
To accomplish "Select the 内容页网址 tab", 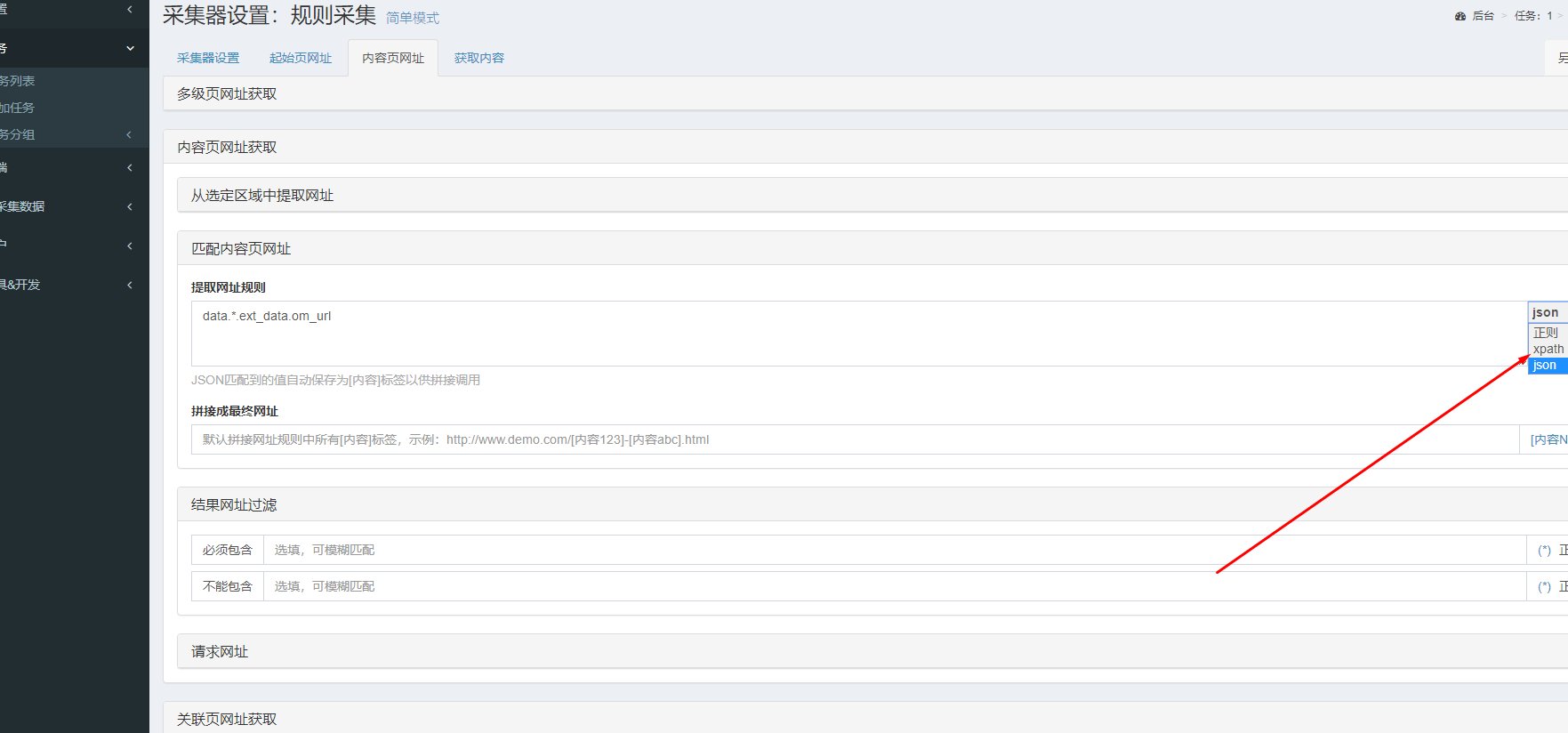I will point(393,58).
